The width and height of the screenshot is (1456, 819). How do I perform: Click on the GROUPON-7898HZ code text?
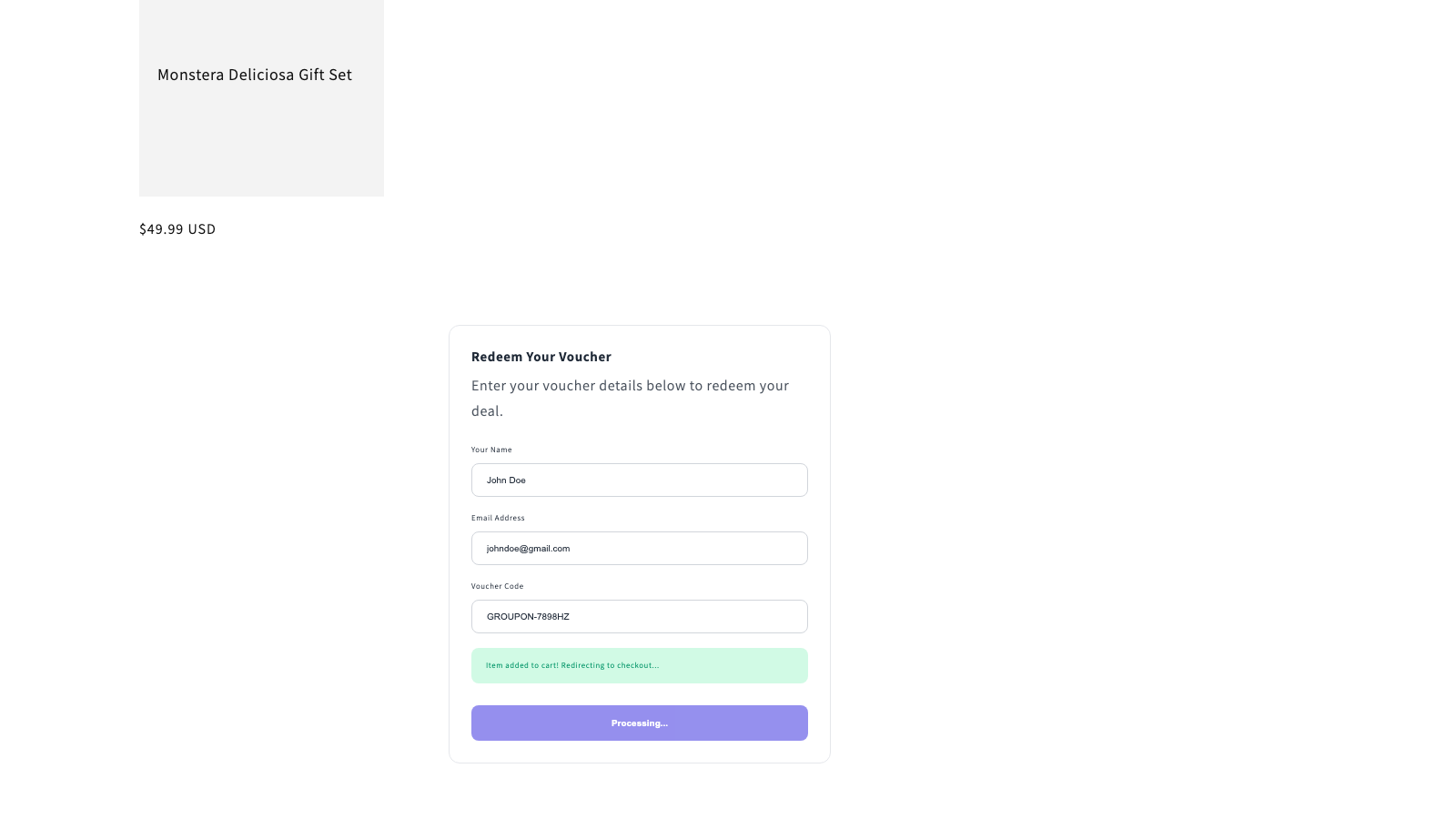[528, 617]
